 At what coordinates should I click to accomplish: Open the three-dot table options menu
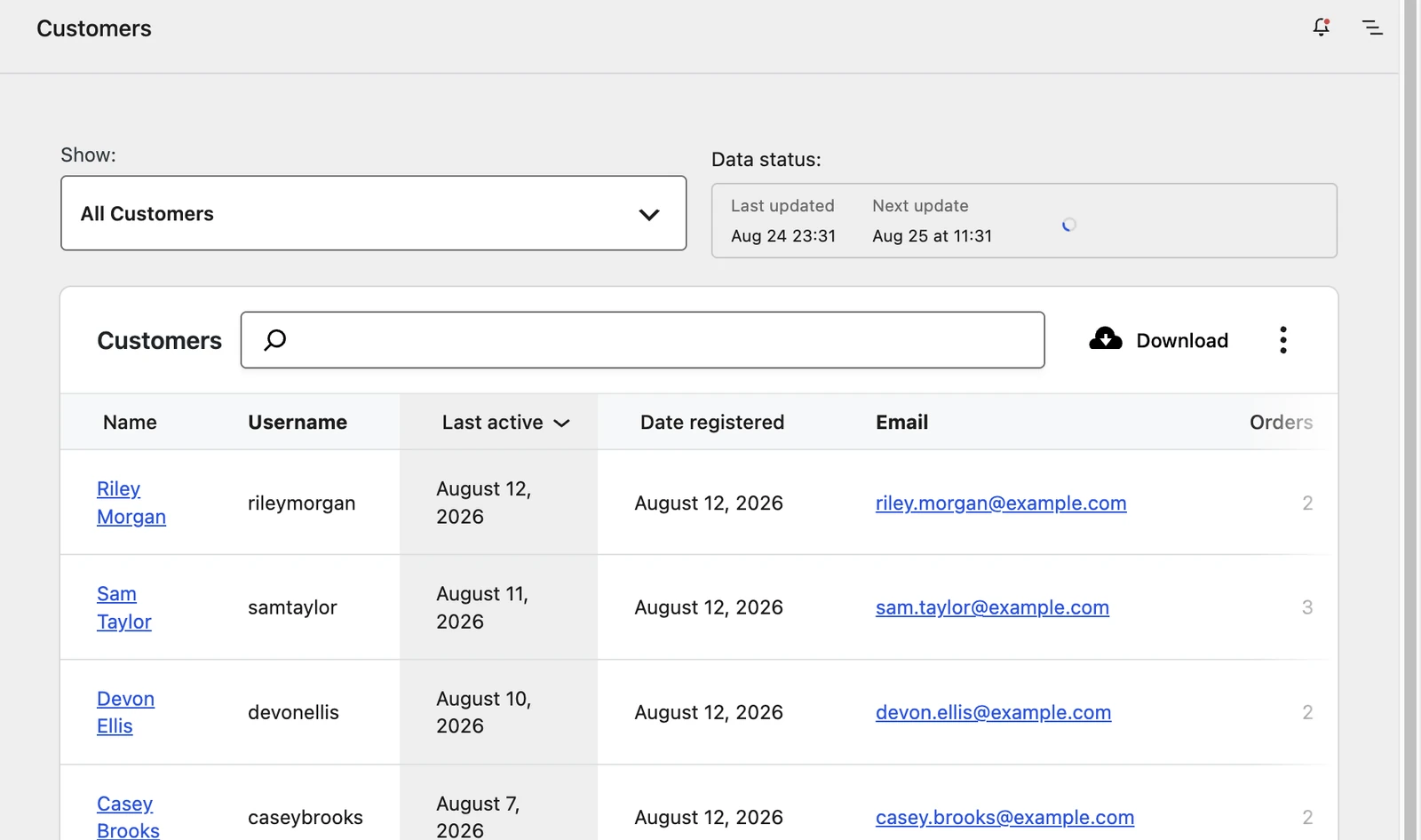[1283, 340]
